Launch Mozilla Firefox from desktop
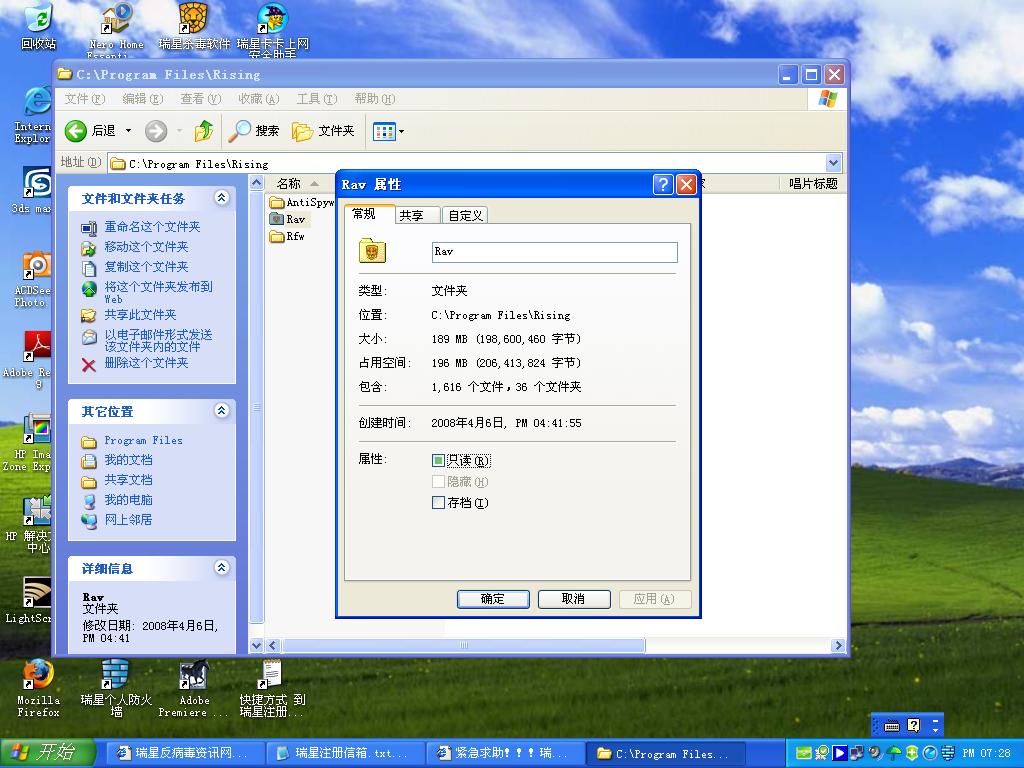Image resolution: width=1024 pixels, height=768 pixels. pyautogui.click(x=39, y=688)
